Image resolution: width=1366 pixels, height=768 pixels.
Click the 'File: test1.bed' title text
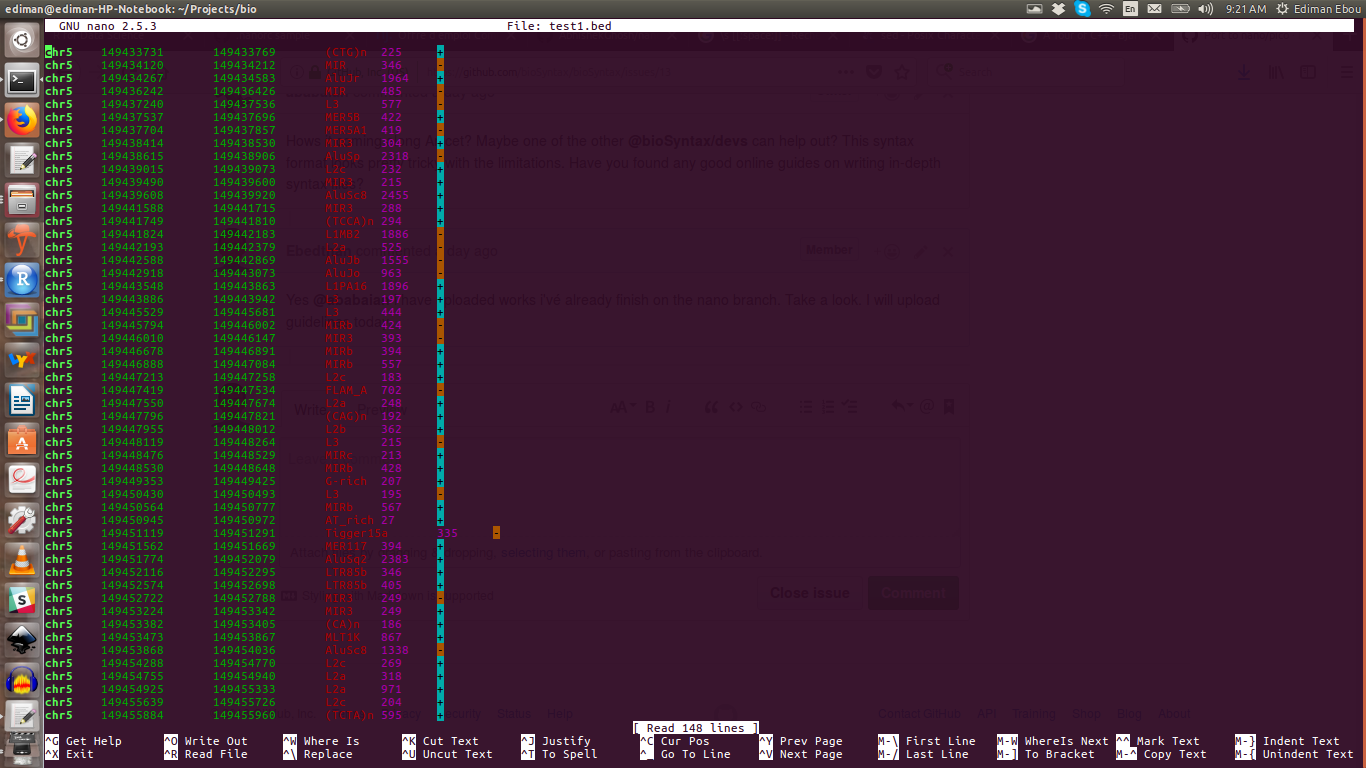[559, 26]
